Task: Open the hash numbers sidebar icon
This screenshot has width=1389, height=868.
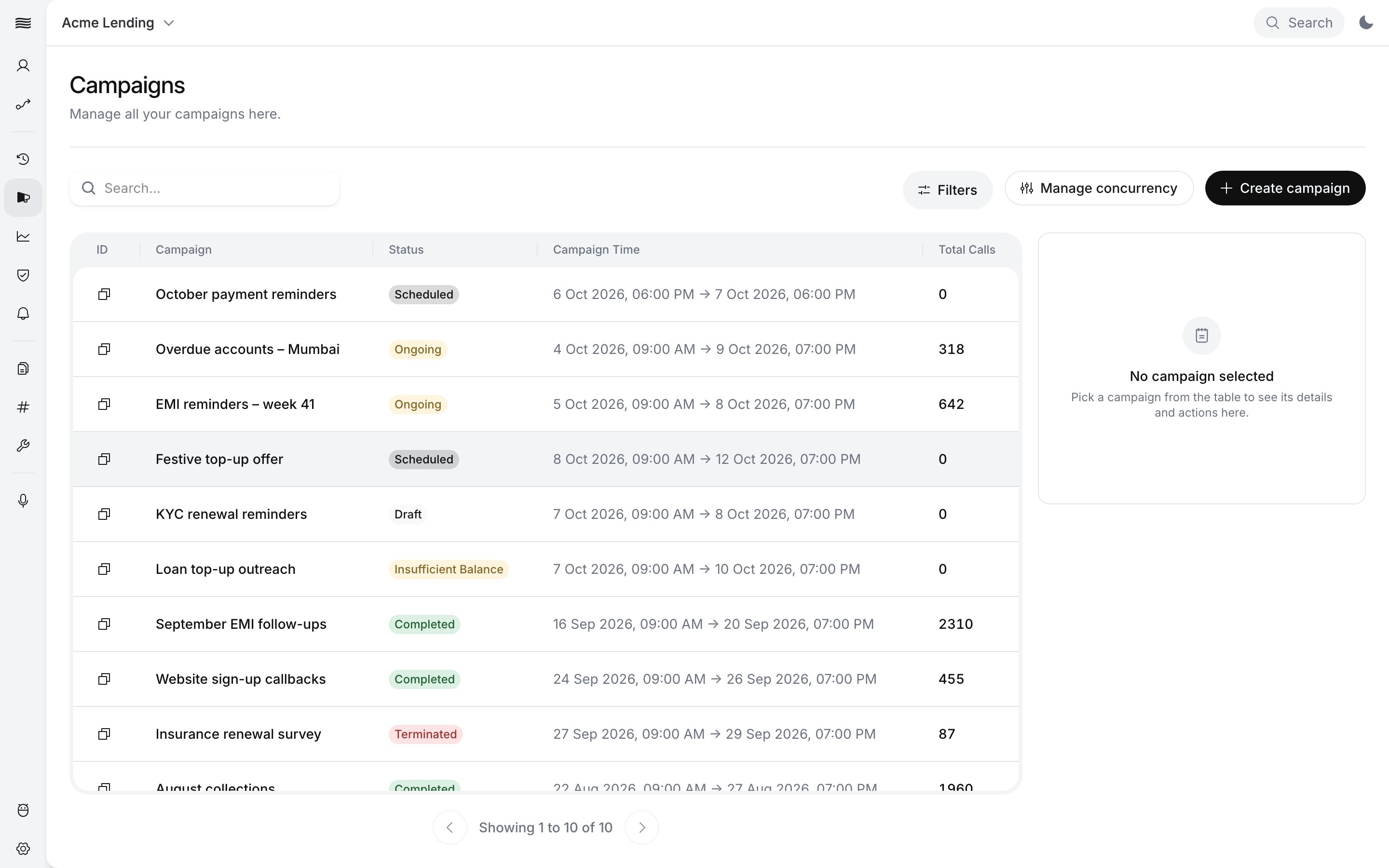Action: [23, 407]
